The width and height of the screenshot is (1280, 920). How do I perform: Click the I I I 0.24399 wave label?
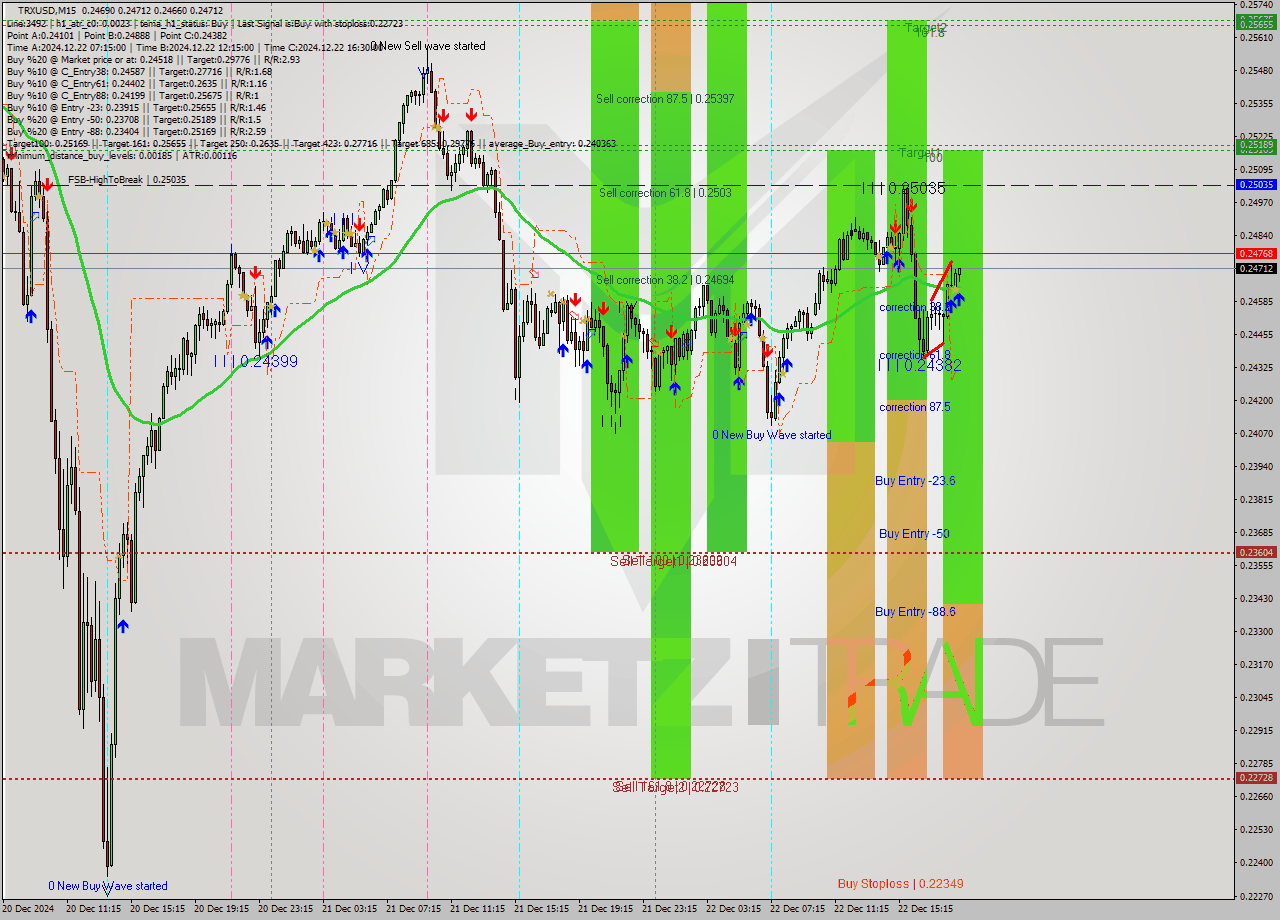point(256,361)
